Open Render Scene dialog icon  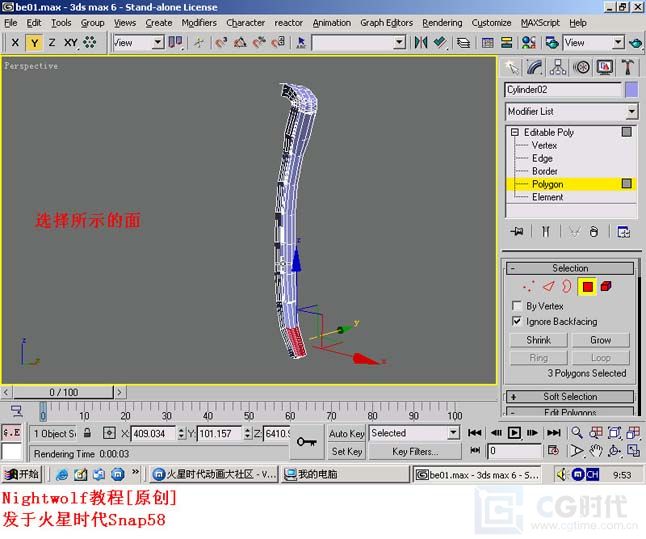(x=552, y=42)
